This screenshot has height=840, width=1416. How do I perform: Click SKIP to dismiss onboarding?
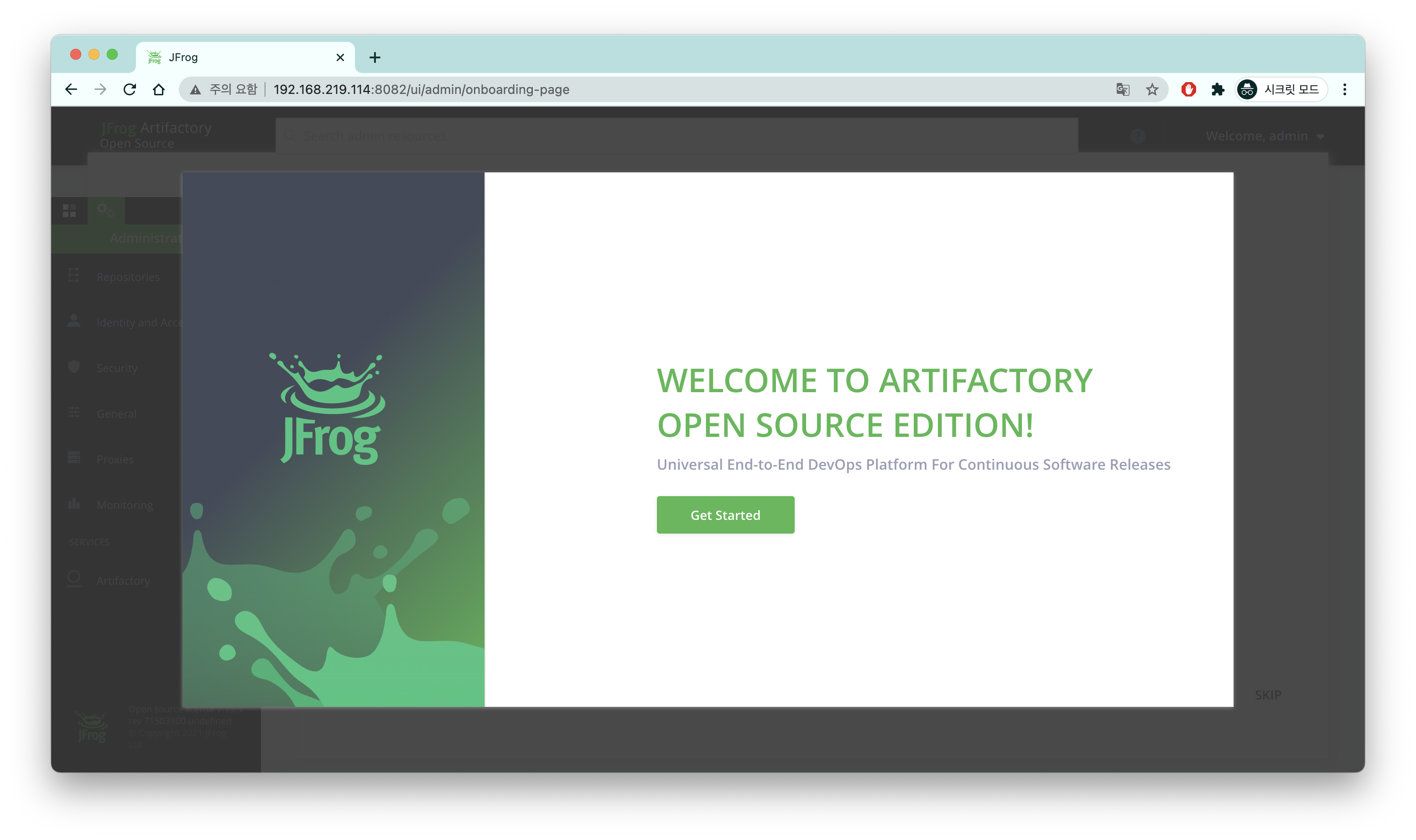(x=1267, y=695)
